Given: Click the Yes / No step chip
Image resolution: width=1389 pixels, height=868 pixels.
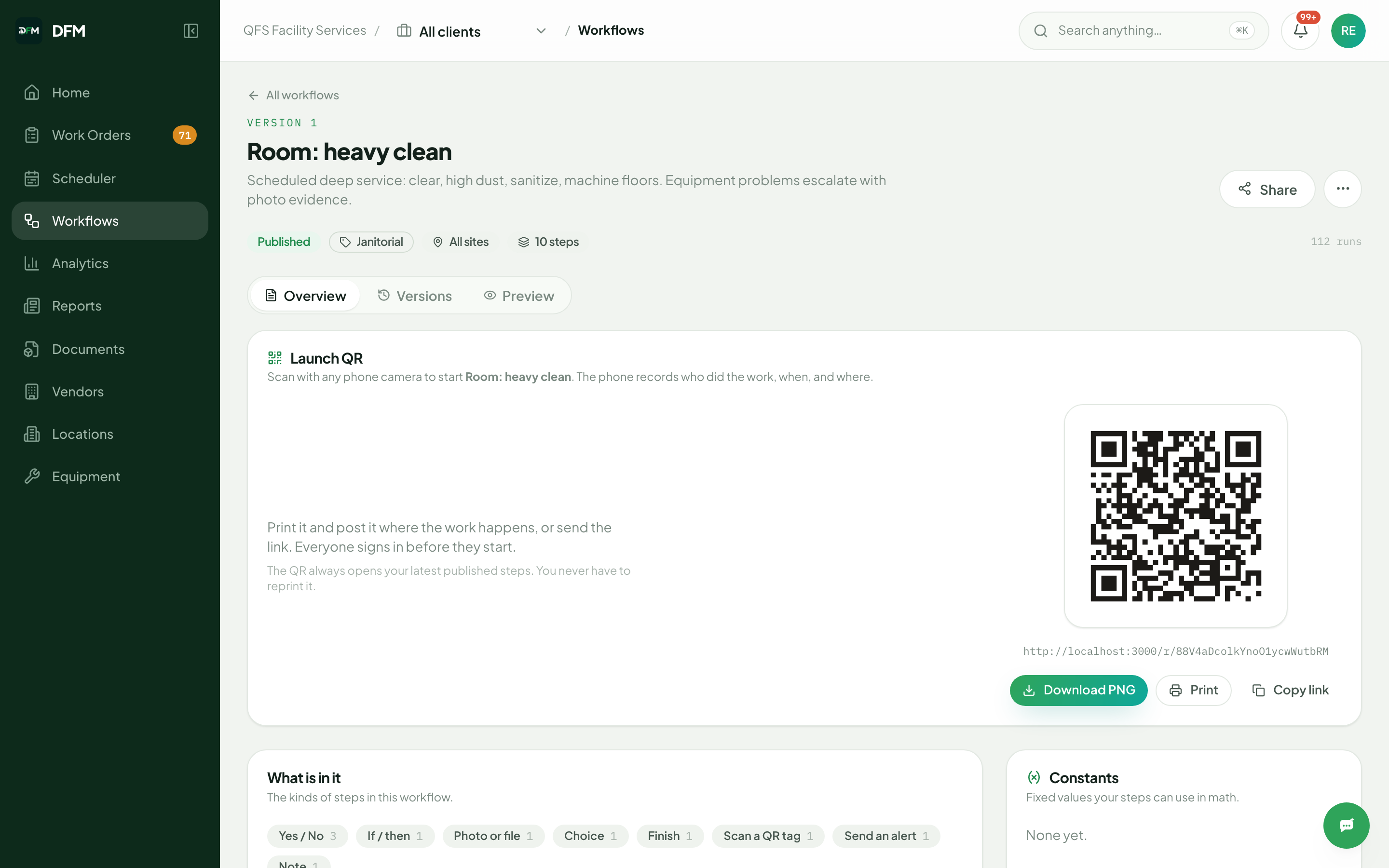Looking at the screenshot, I should 307,836.
